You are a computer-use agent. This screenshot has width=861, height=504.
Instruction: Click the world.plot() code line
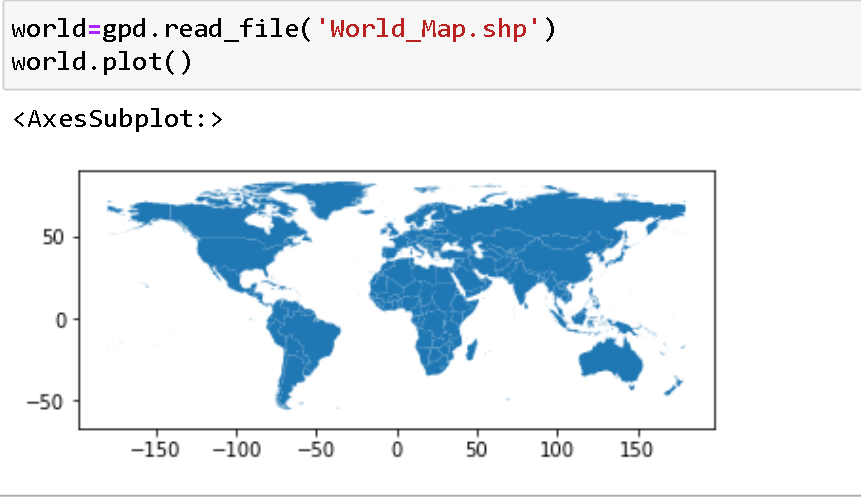(102, 61)
